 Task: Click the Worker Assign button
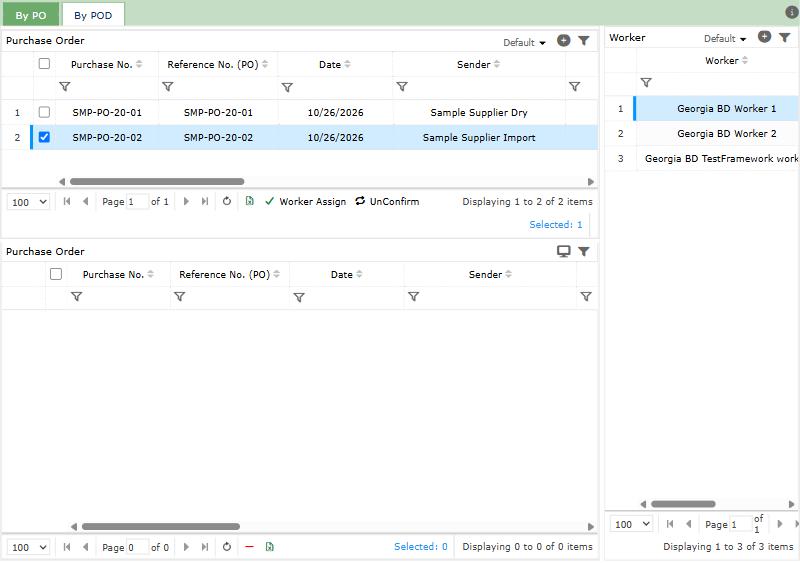point(306,202)
